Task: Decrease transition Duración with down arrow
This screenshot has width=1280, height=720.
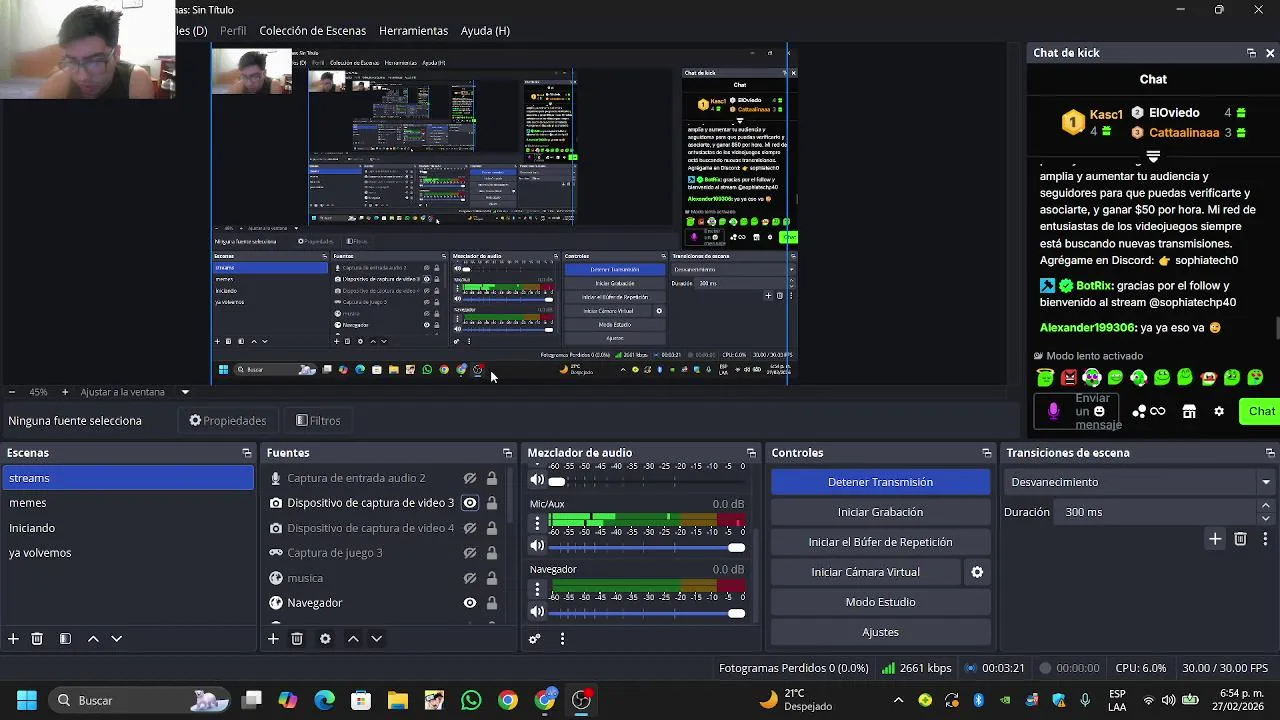Action: 1265,518
